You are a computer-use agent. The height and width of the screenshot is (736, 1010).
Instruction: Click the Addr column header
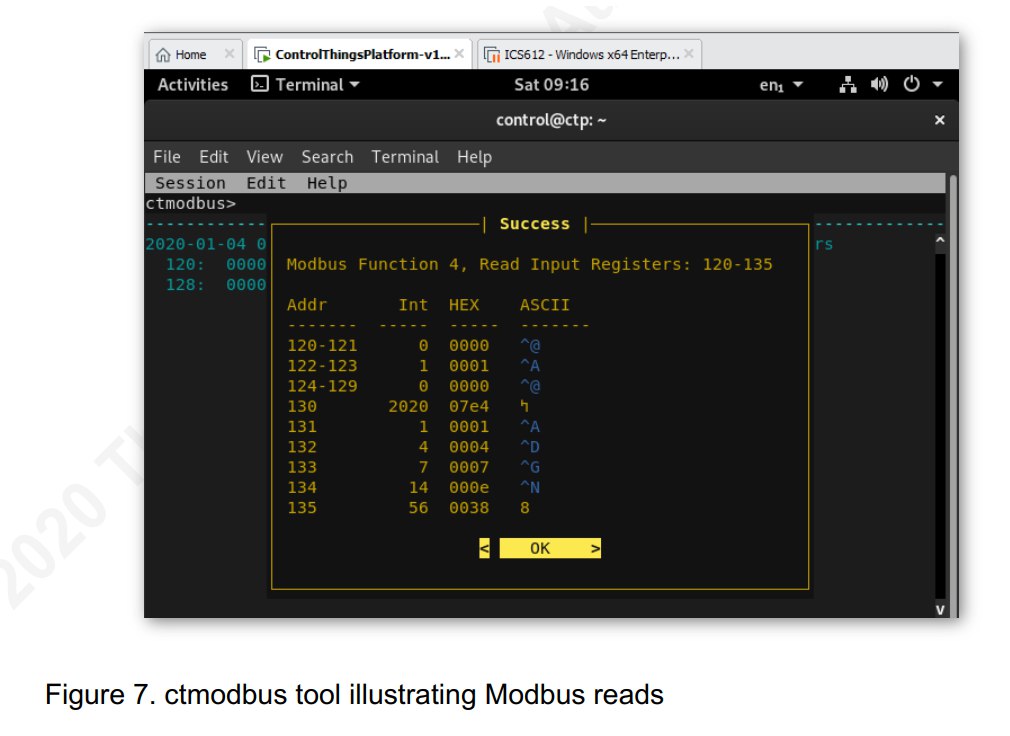click(307, 305)
